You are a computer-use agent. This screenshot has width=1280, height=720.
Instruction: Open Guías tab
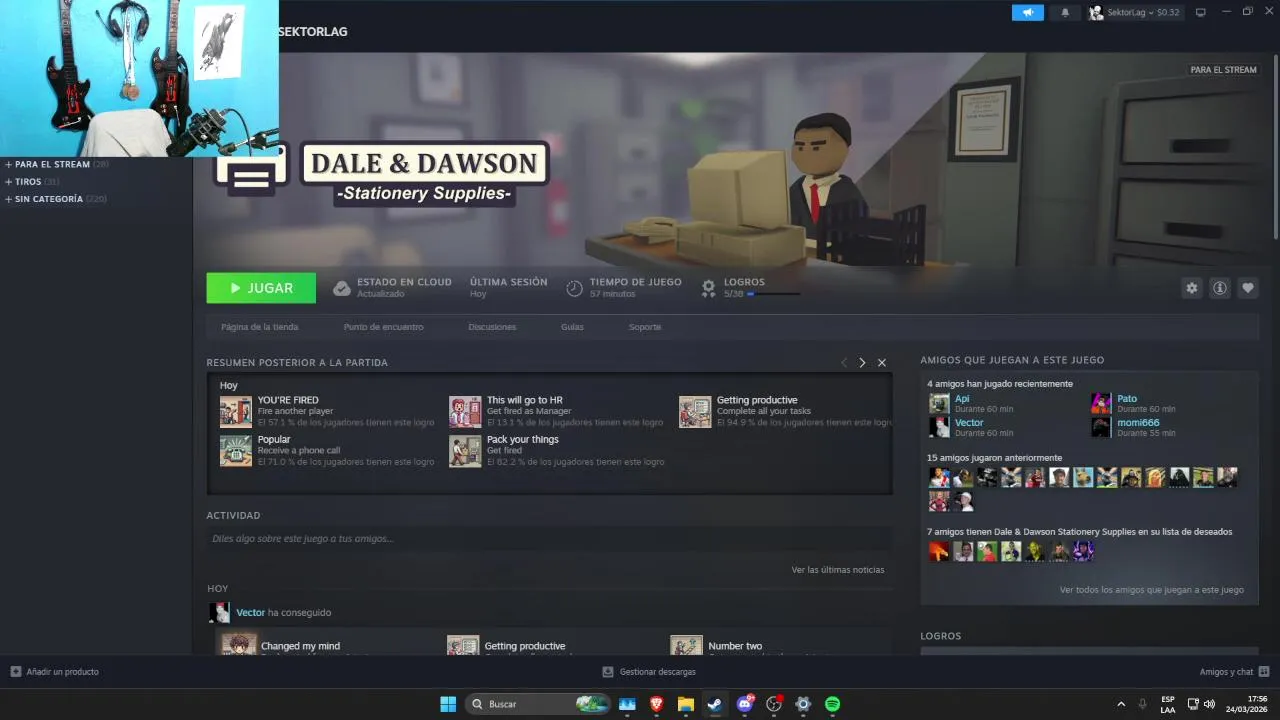pyautogui.click(x=572, y=327)
